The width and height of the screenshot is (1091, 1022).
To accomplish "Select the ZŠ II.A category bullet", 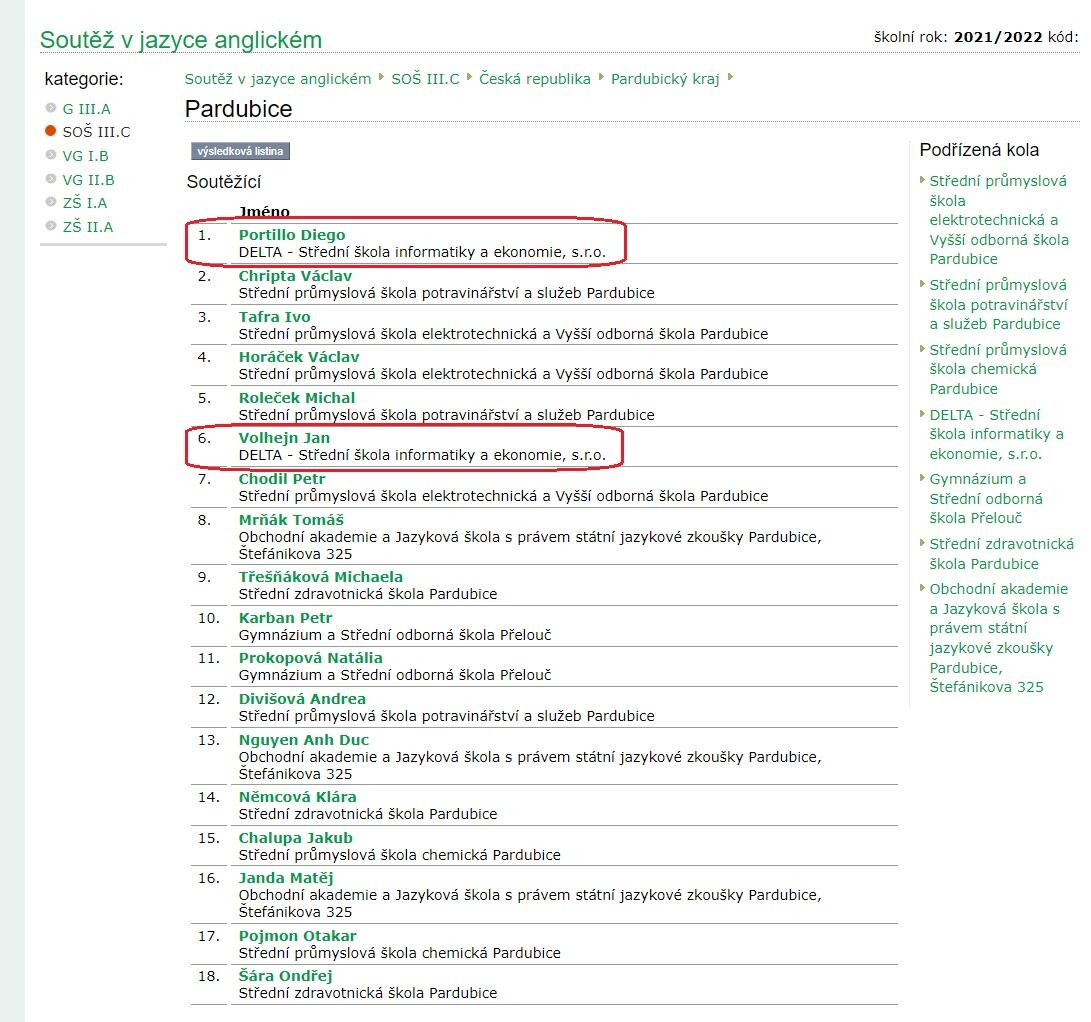I will click(51, 226).
